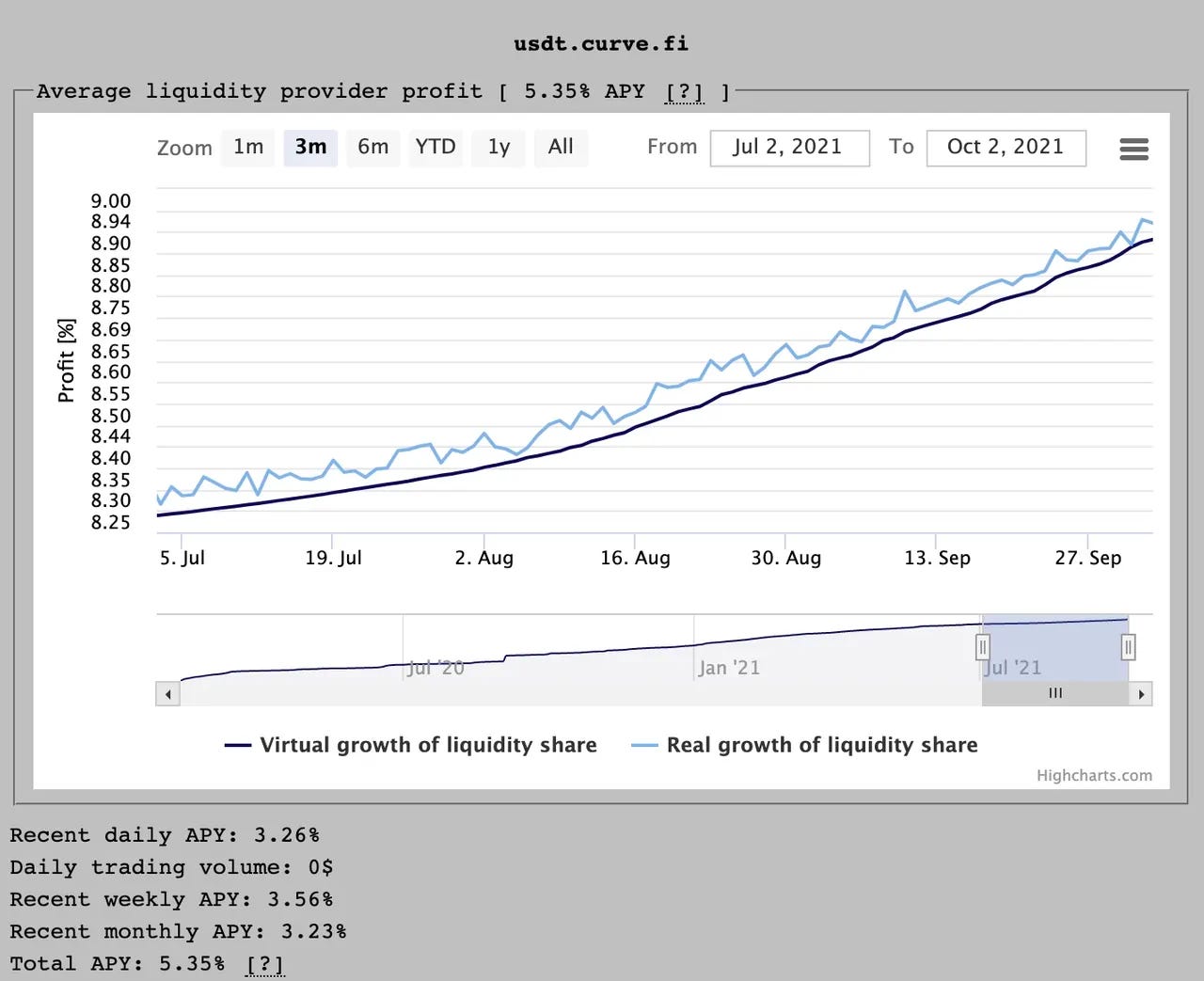Select the 6m zoom range
The width and height of the screenshot is (1204, 981).
coord(372,147)
